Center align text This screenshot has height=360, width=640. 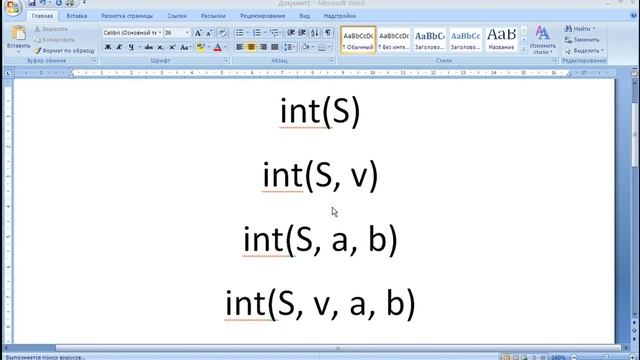click(251, 47)
